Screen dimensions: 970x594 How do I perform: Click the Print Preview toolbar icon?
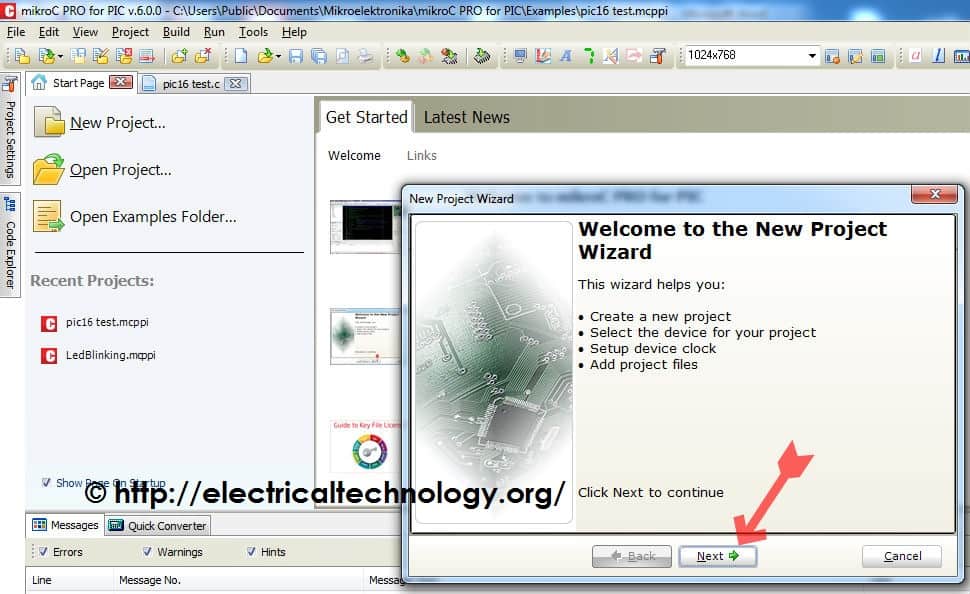pyautogui.click(x=342, y=56)
